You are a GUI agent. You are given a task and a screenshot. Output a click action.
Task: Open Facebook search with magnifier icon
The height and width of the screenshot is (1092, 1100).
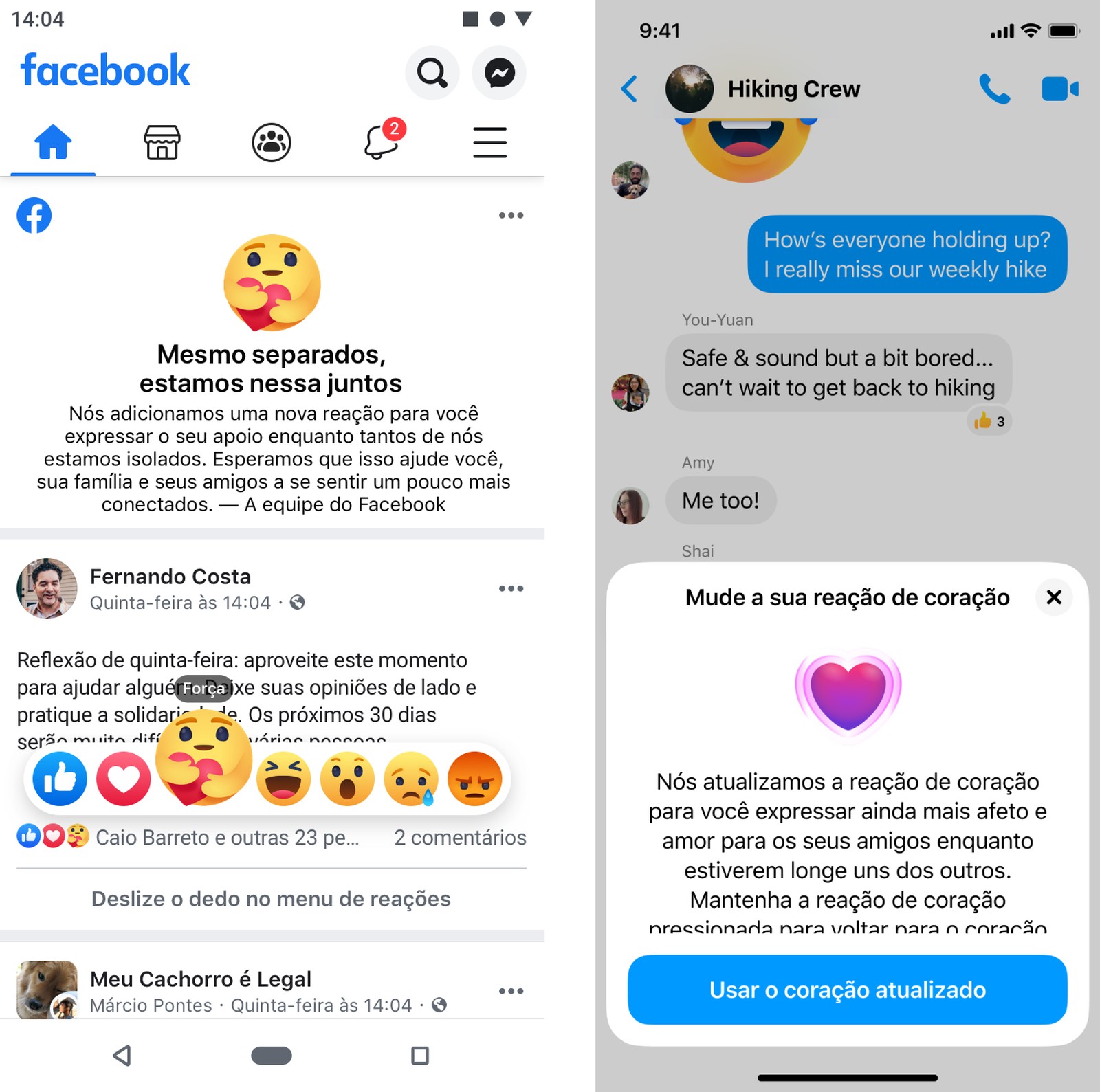point(432,73)
